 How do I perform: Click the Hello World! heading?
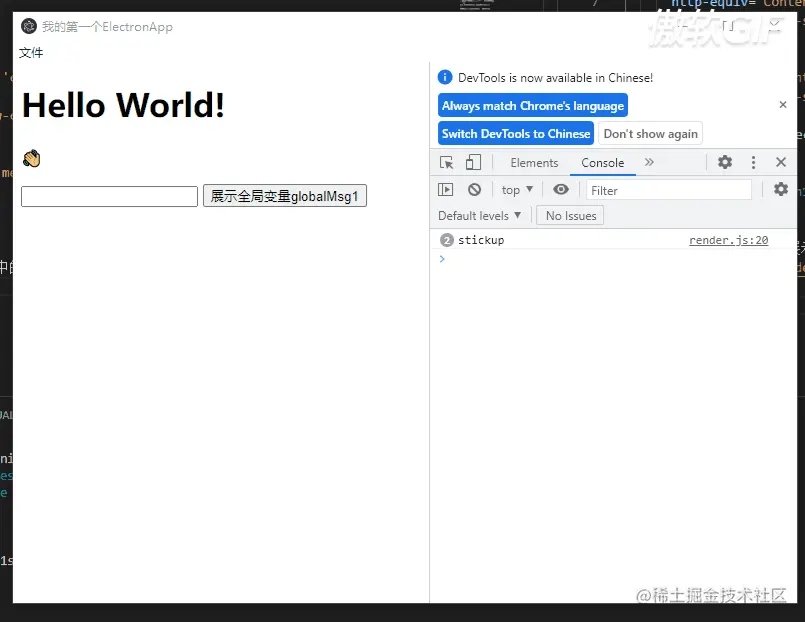[123, 105]
